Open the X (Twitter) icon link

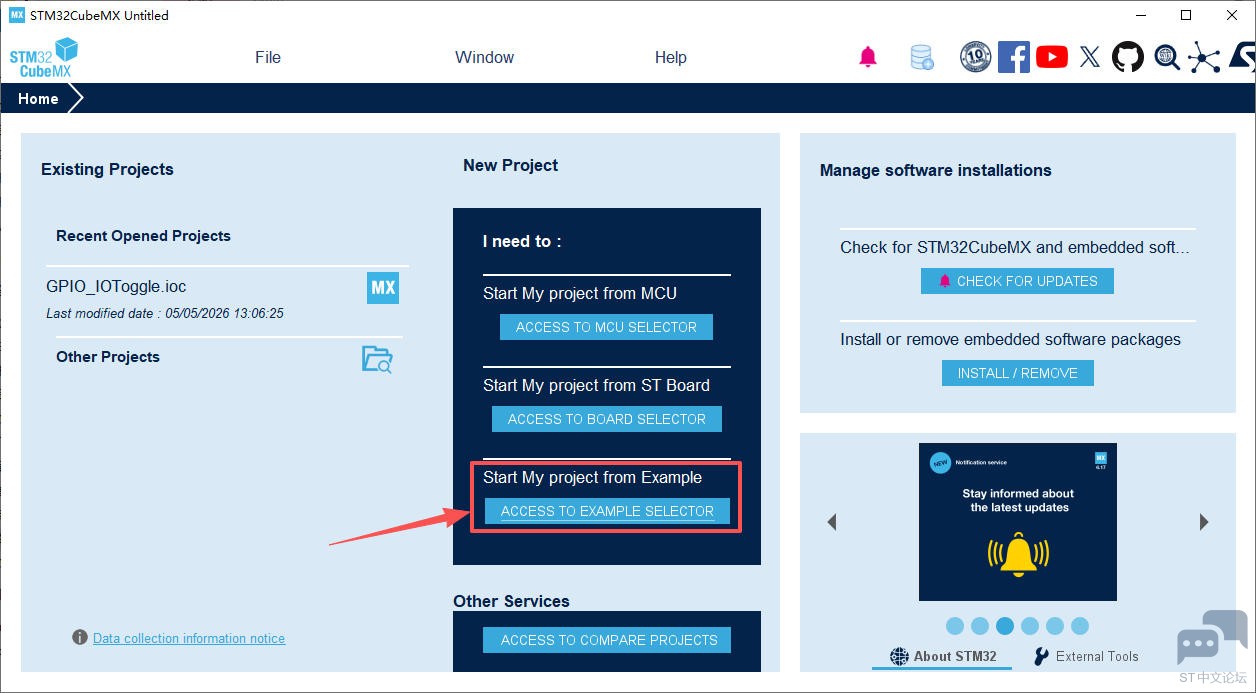click(x=1090, y=57)
